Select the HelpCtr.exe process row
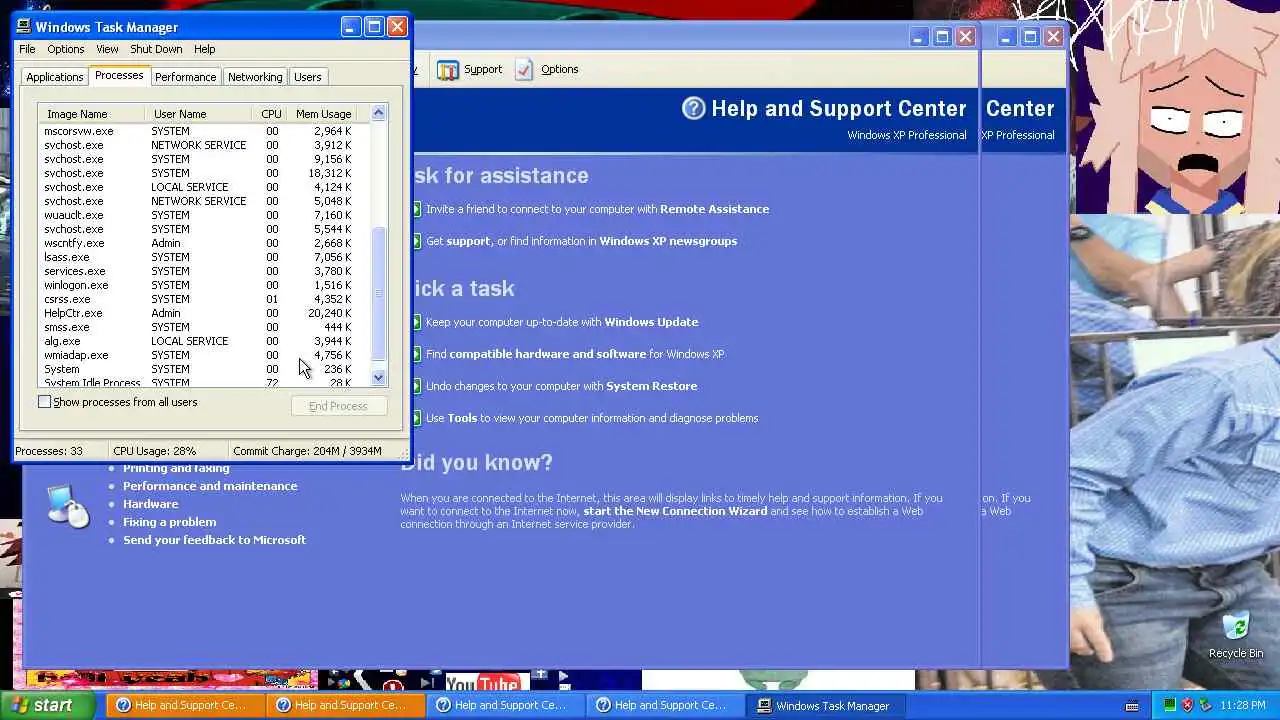Image resolution: width=1280 pixels, height=720 pixels. click(x=205, y=313)
